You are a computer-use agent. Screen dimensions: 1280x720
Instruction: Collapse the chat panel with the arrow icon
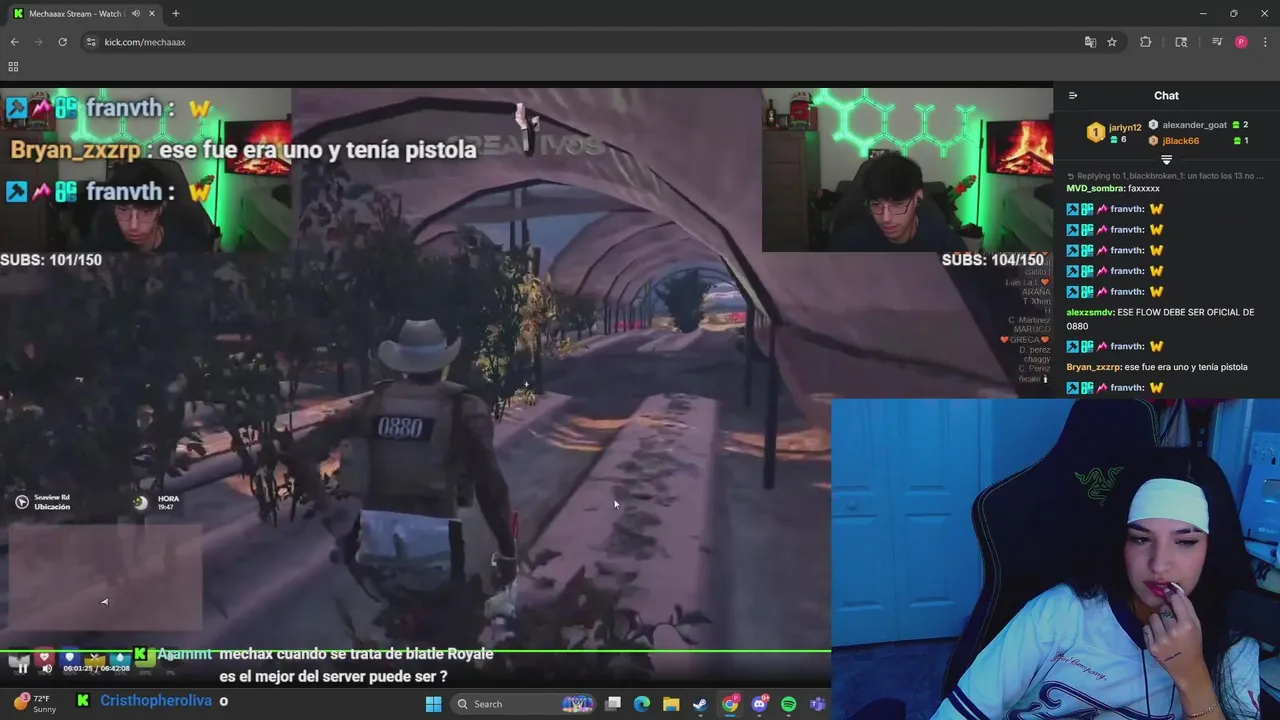pos(1073,96)
